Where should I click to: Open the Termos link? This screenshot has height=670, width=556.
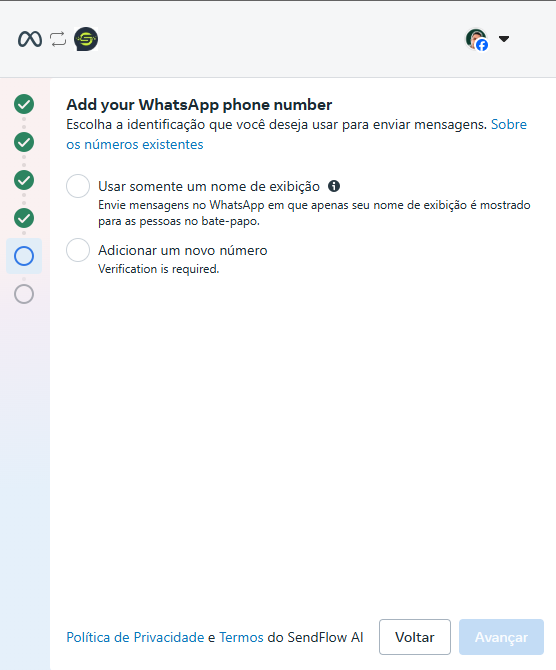pos(241,637)
